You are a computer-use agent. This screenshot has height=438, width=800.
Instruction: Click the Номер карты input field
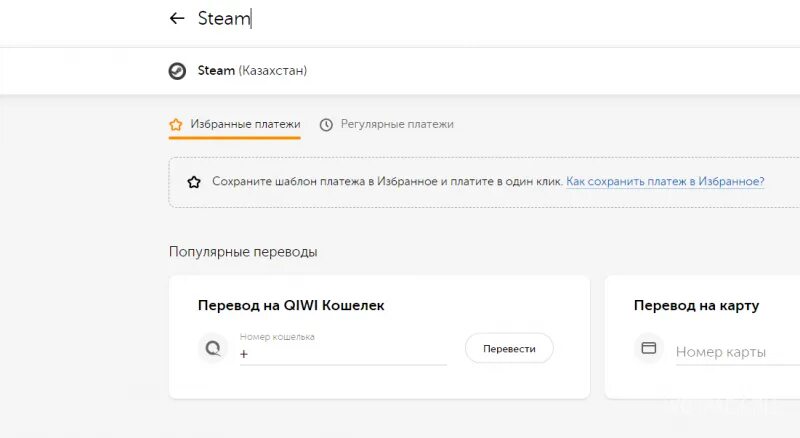click(x=735, y=352)
